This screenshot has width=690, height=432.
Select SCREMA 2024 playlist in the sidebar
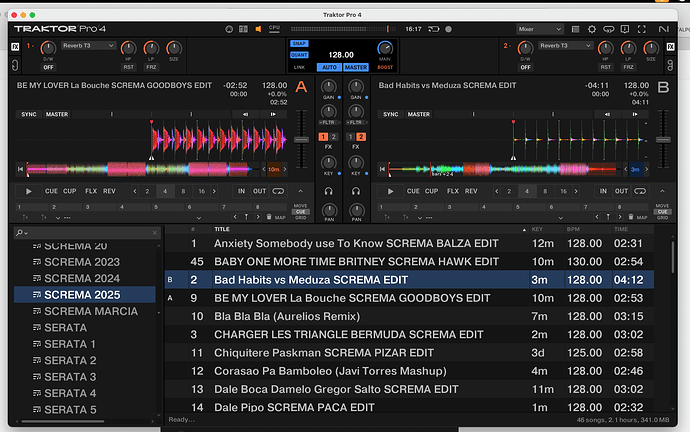tap(81, 278)
